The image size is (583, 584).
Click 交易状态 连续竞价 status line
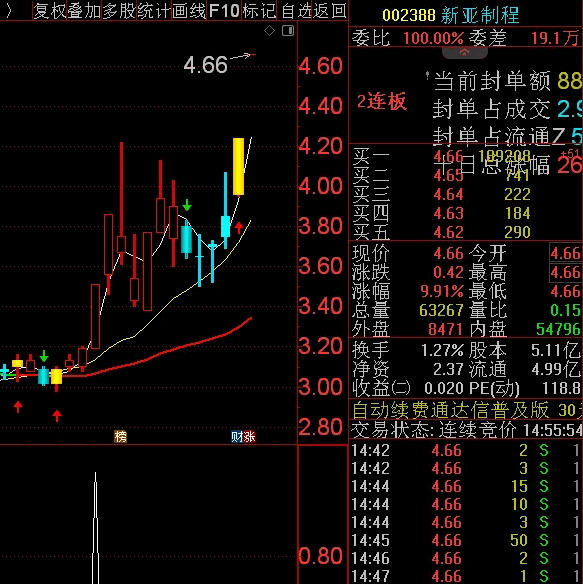467,430
